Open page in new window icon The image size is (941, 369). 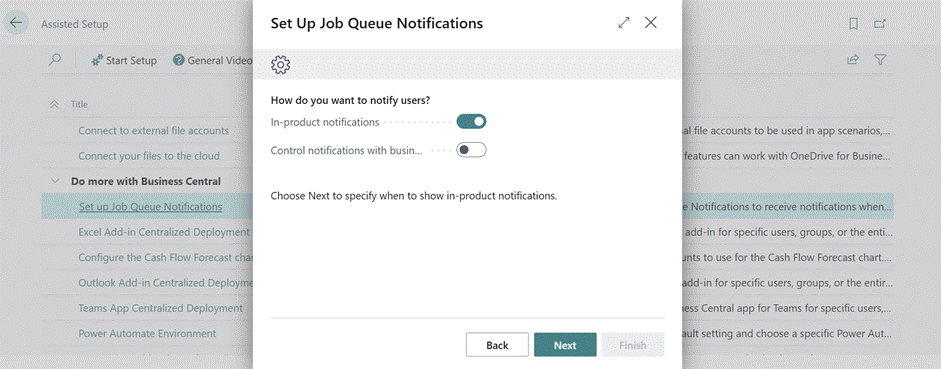pyautogui.click(x=880, y=23)
